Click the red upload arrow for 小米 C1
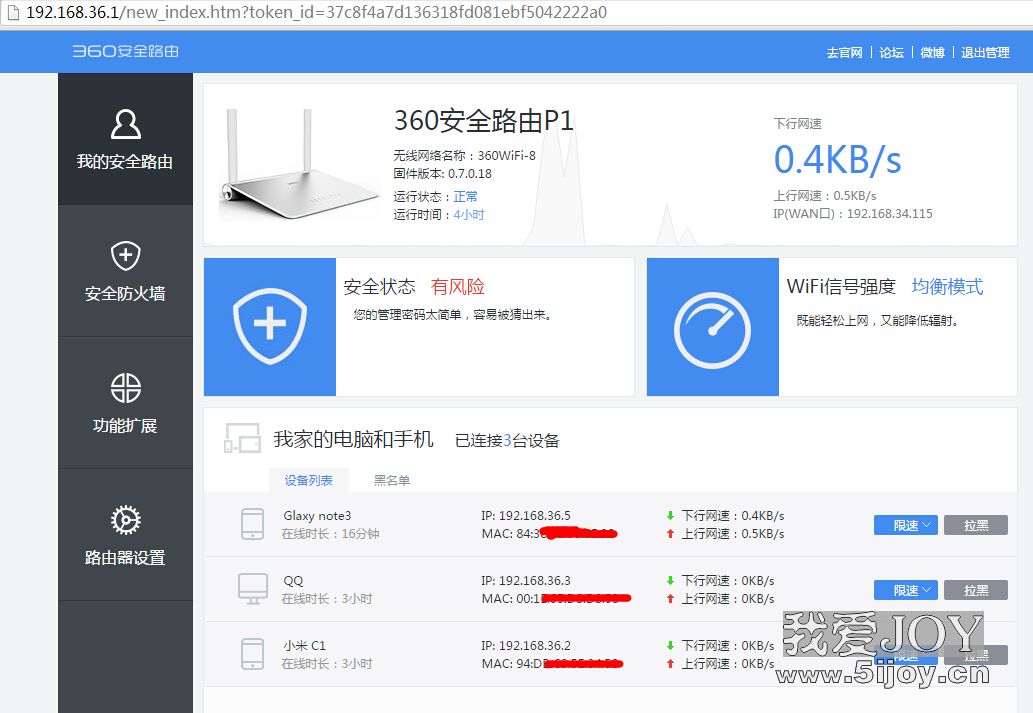This screenshot has width=1033, height=713. (670, 664)
